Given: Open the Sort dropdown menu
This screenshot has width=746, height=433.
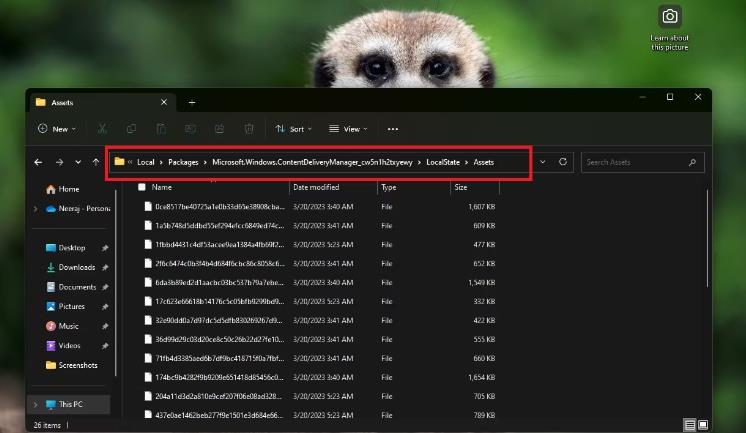Looking at the screenshot, I should [x=293, y=129].
